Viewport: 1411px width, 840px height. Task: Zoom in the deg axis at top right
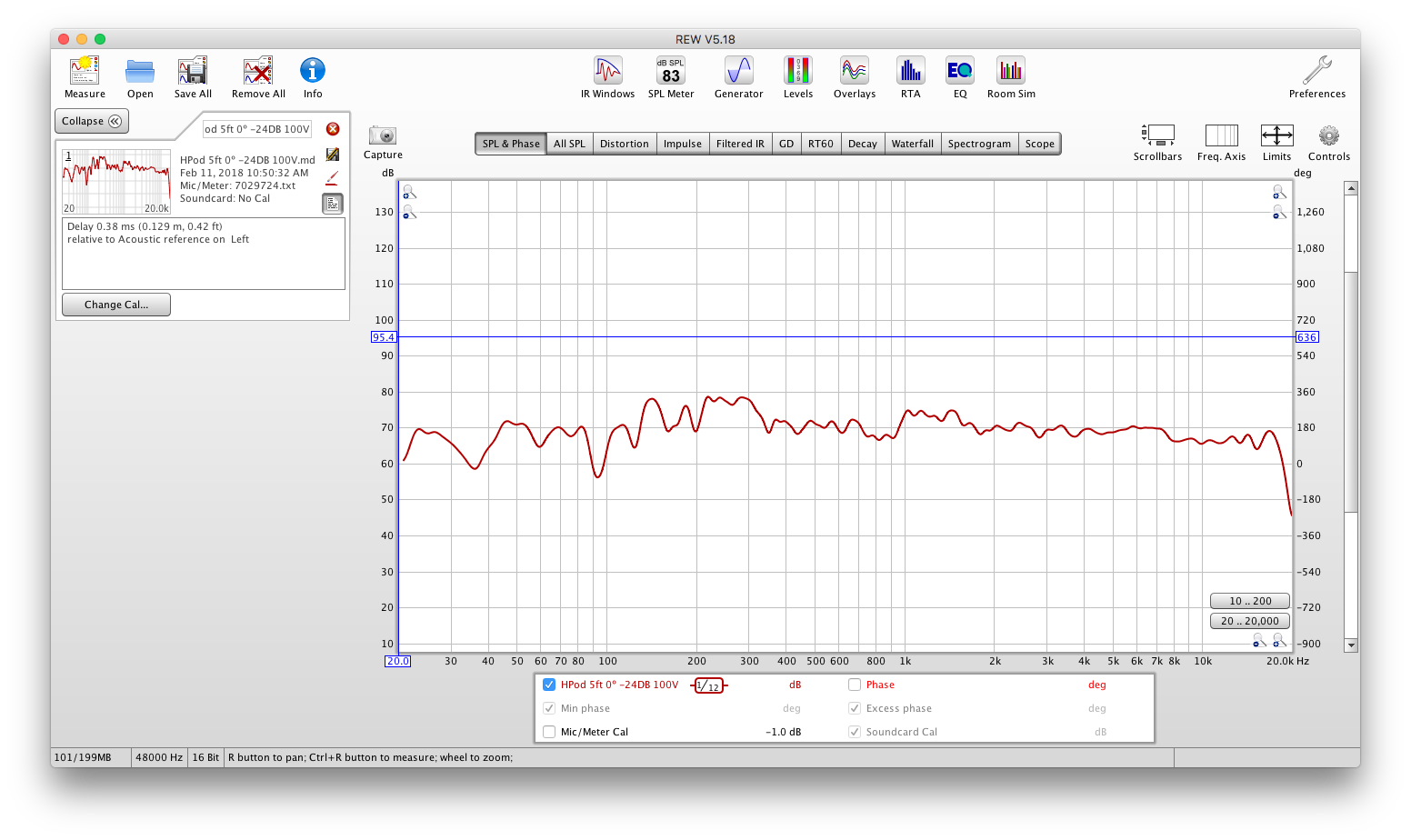point(1280,192)
